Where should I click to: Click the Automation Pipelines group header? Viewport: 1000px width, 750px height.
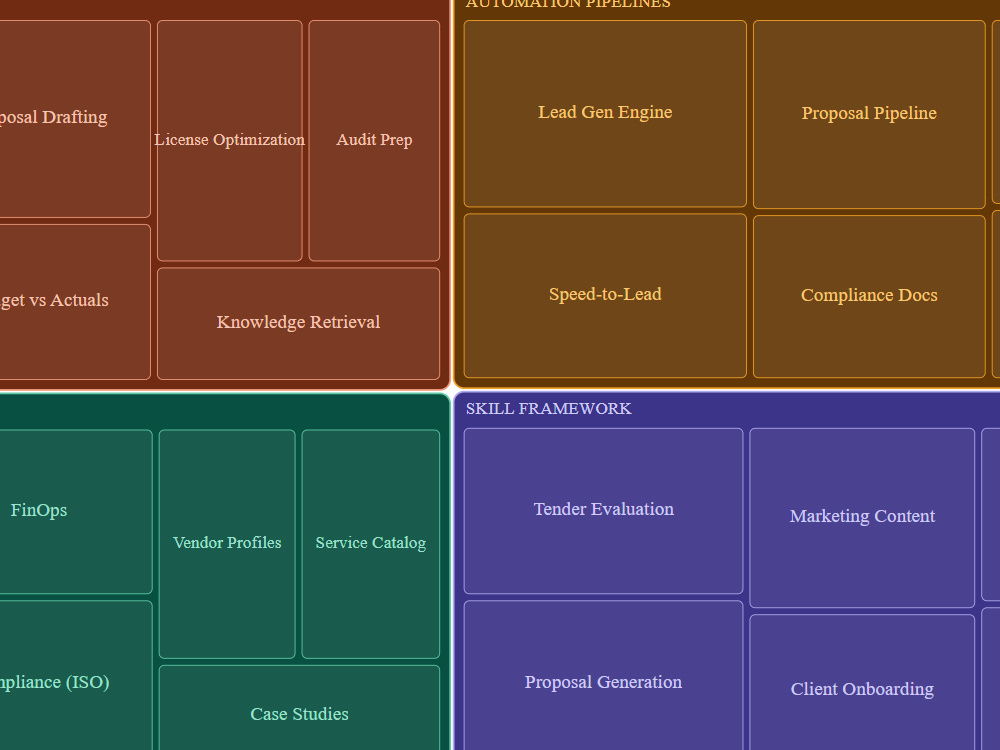click(x=568, y=4)
